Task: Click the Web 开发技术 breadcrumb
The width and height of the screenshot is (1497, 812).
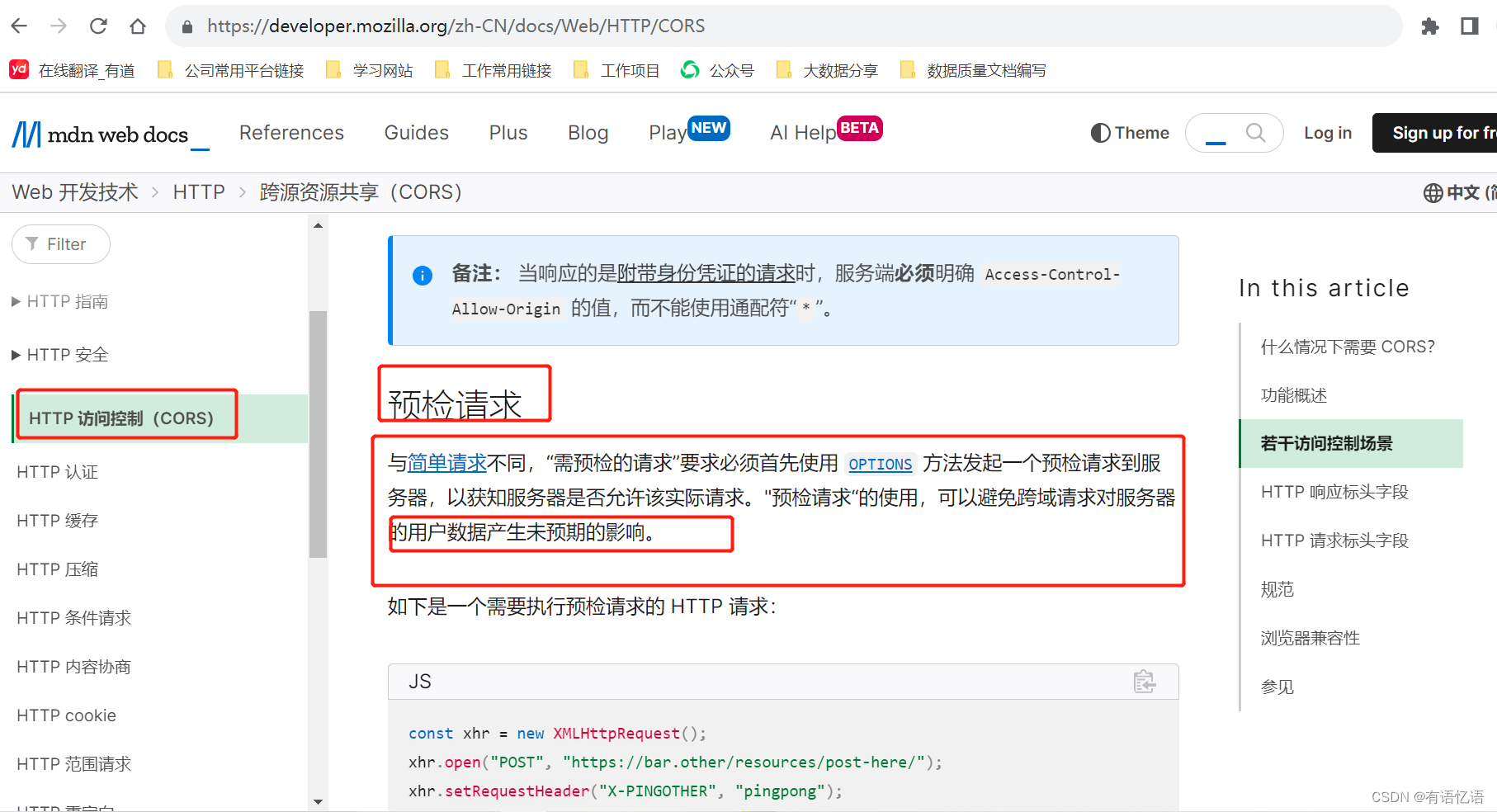Action: coord(75,192)
